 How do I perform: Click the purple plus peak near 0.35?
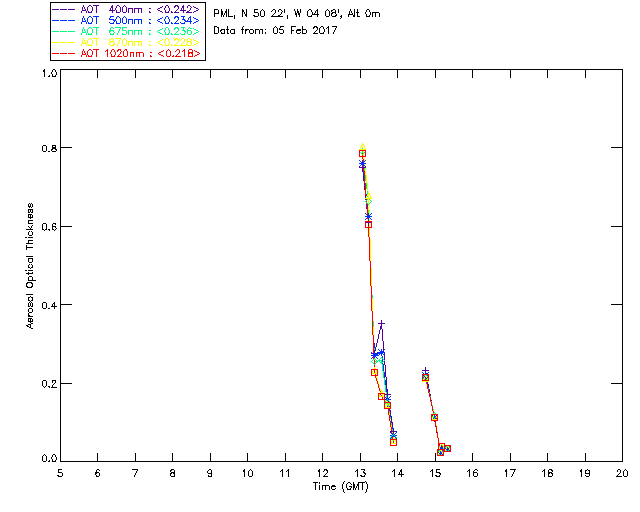pos(382,324)
